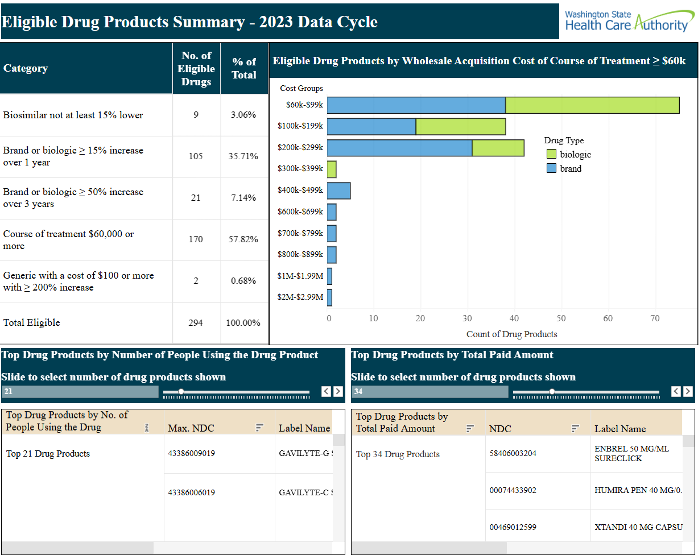Select the biologic legend color swatch
Screen dimensions: 700x555
click(551, 154)
